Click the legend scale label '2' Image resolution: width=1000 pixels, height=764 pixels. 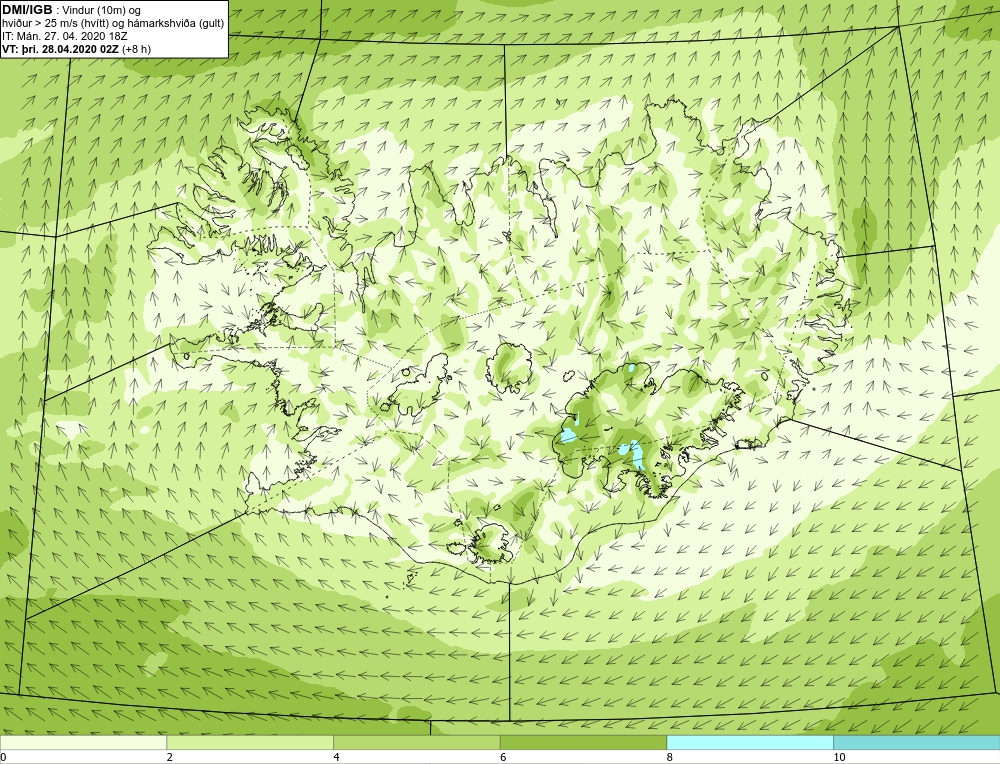tap(170, 757)
